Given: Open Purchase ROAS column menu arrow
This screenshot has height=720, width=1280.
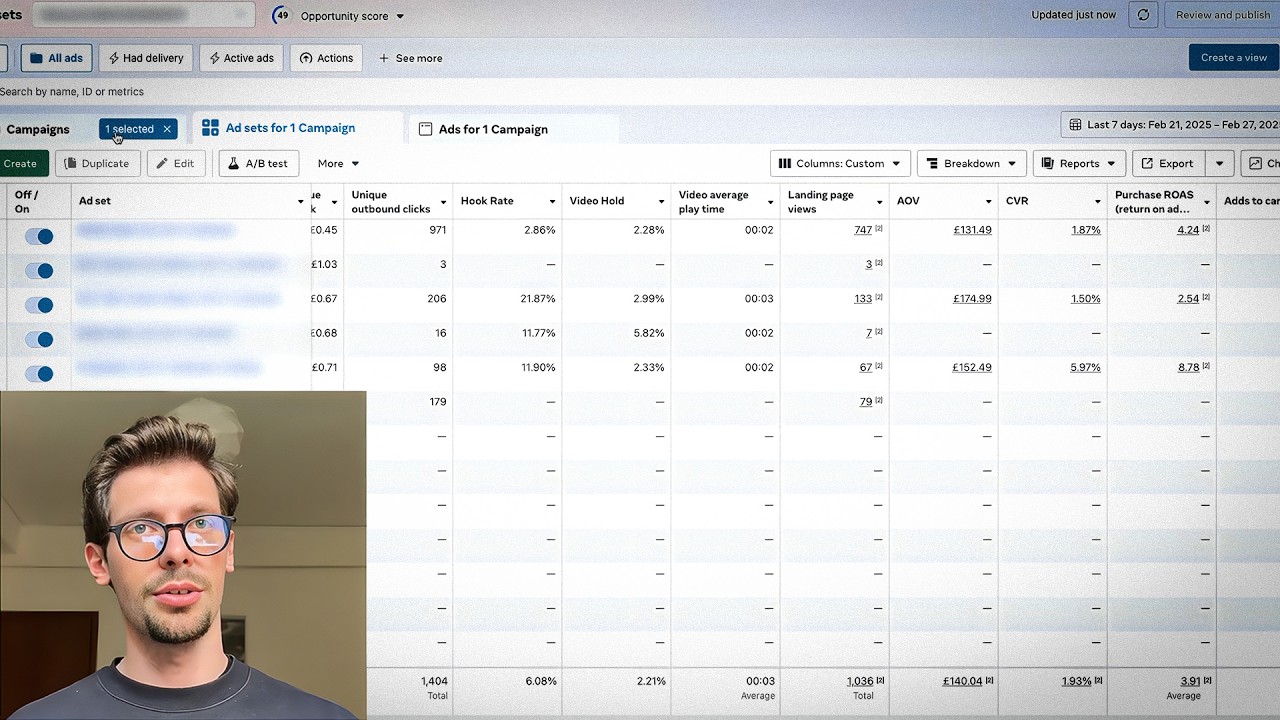Looking at the screenshot, I should [x=1207, y=202].
